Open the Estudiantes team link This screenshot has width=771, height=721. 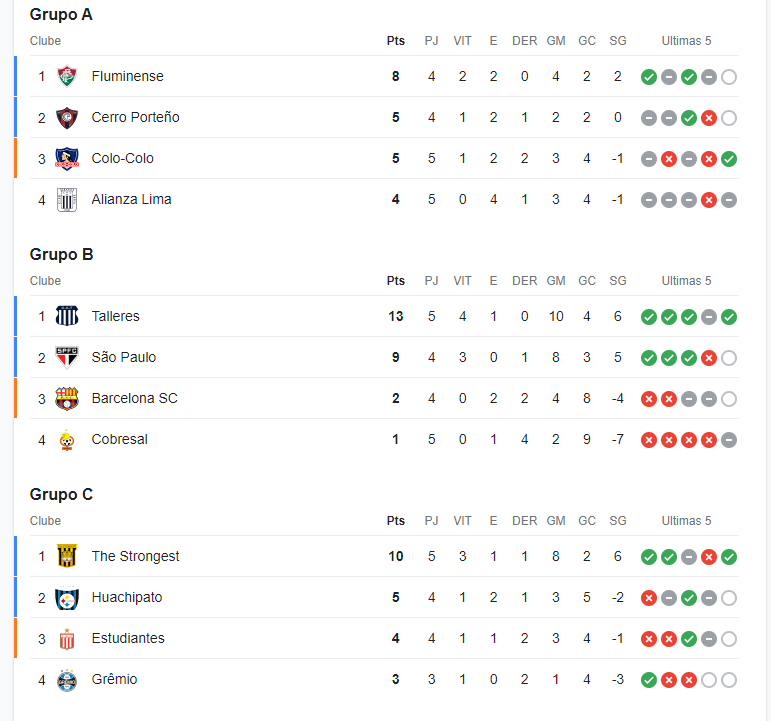(x=128, y=638)
